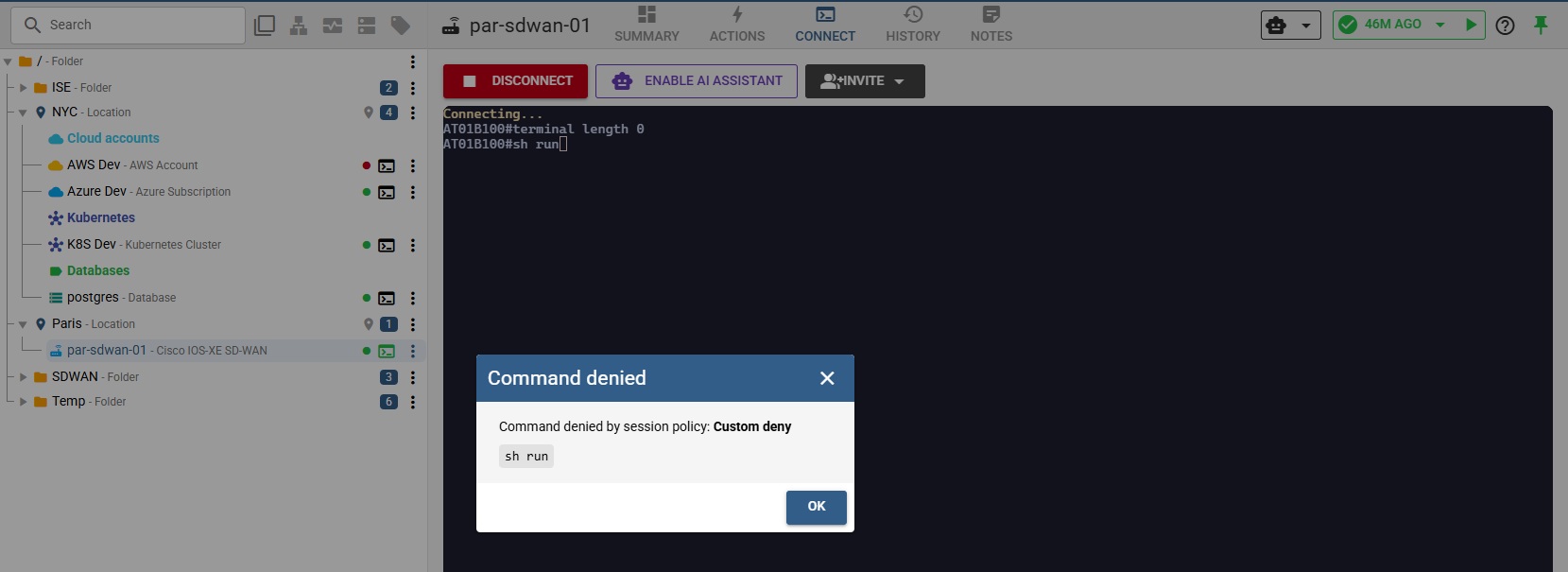Open kebab menu for NYC location
Viewport: 1568px width, 572px height.
coord(413,113)
